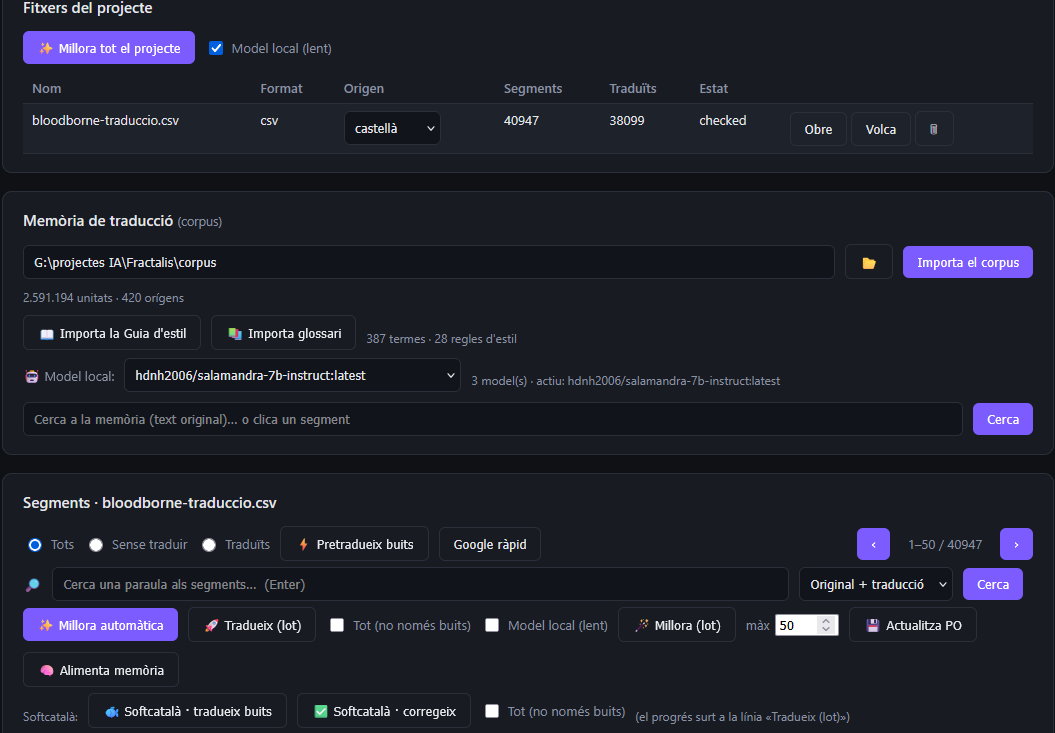Click the trash icon for bloodborne-traduccio.csv
Screen dimensions: 1055x733
click(933, 129)
